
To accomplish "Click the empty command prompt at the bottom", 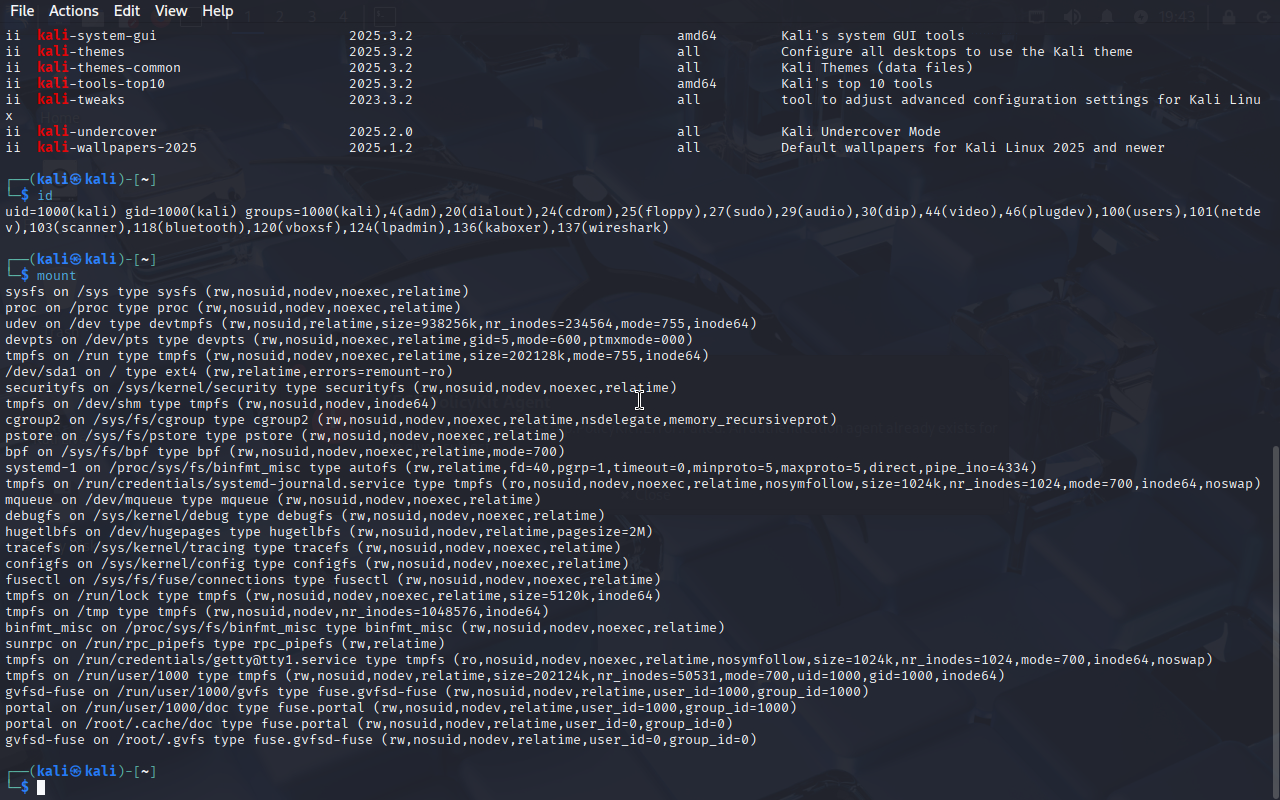I will point(41,788).
